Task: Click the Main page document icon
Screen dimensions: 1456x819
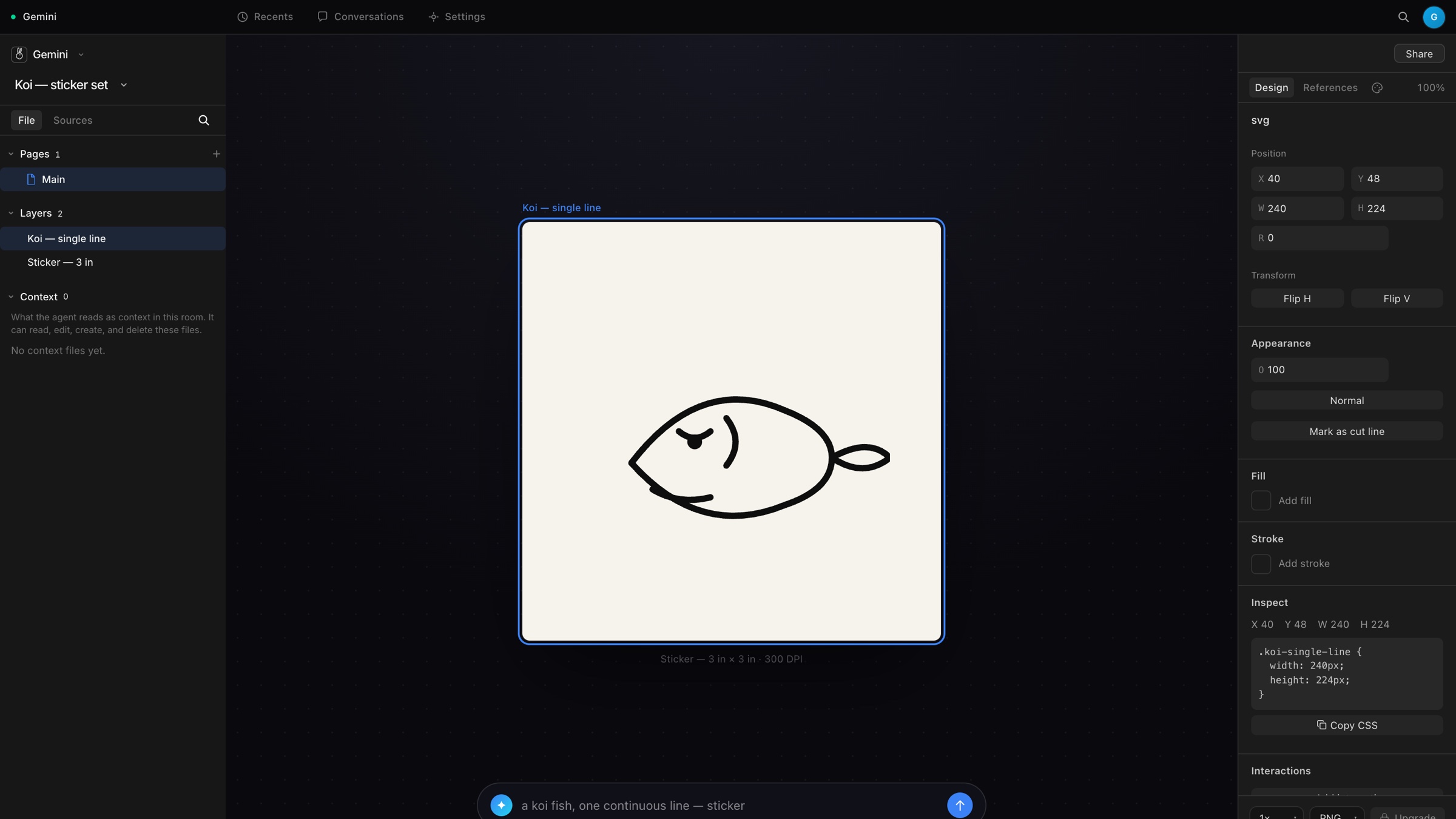Action: 31,180
